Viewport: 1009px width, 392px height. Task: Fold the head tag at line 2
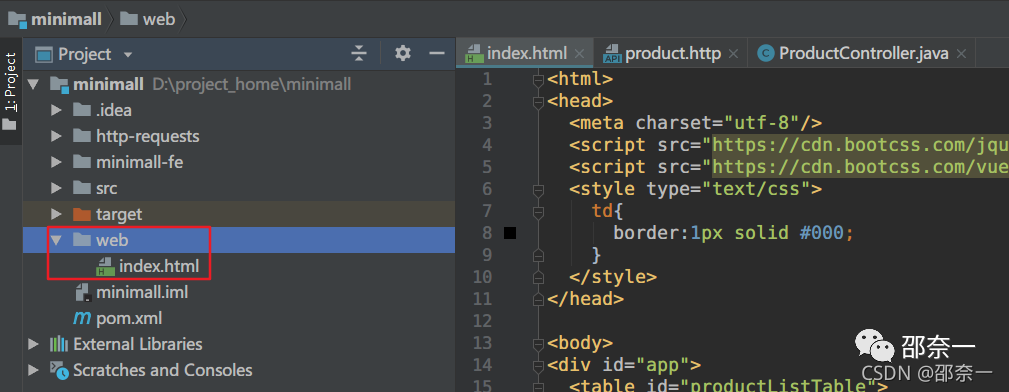click(x=538, y=101)
